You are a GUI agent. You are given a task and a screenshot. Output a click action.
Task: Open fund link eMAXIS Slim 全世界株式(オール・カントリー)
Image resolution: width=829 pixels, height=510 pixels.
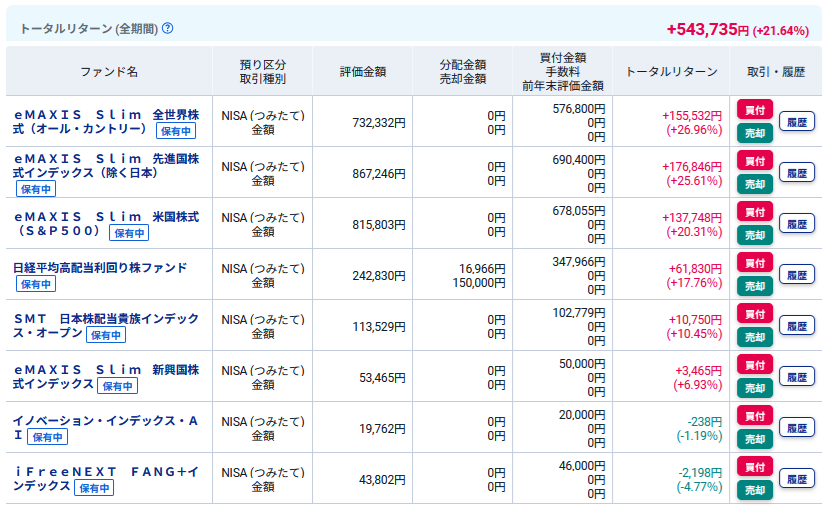pos(106,122)
